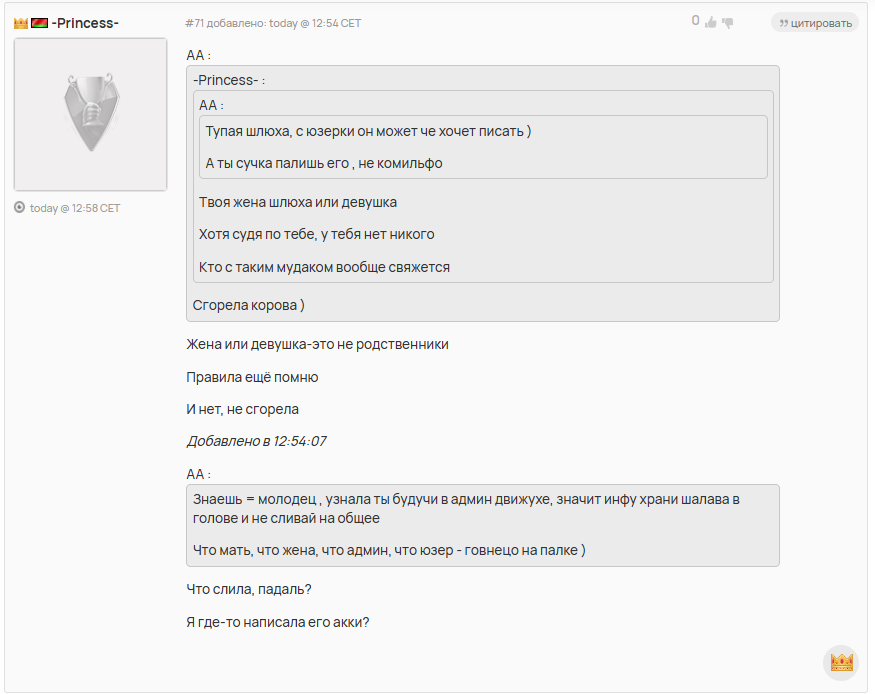Open post permalink #71

195,23
